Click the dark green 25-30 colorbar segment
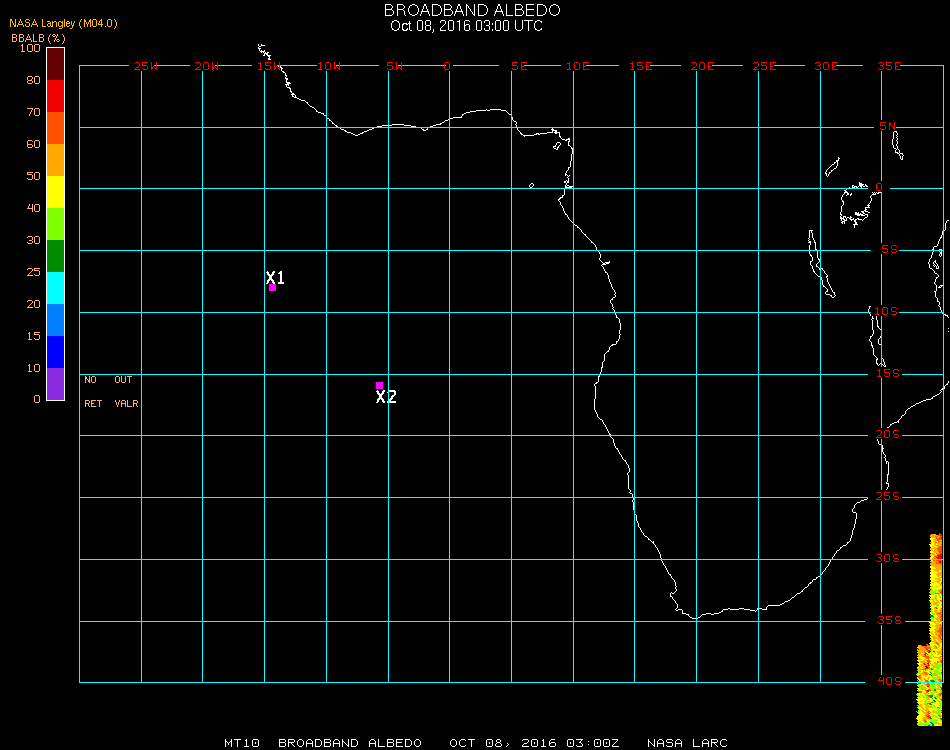The image size is (950, 750). [x=55, y=256]
